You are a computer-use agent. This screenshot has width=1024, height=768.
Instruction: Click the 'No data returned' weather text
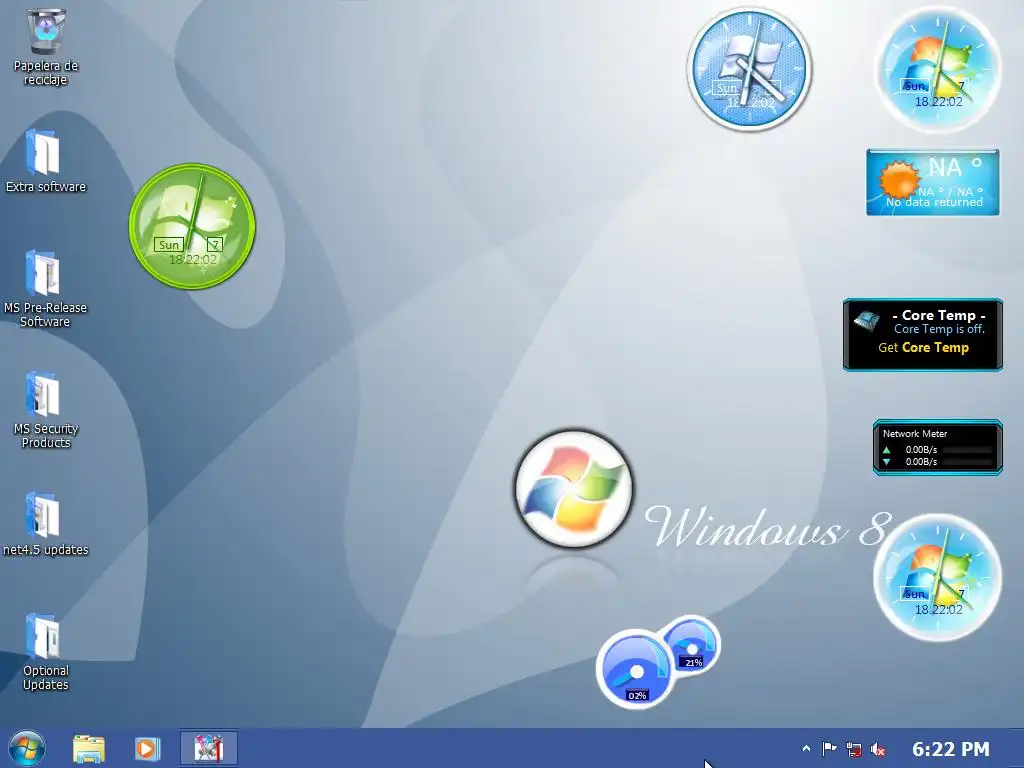click(934, 202)
